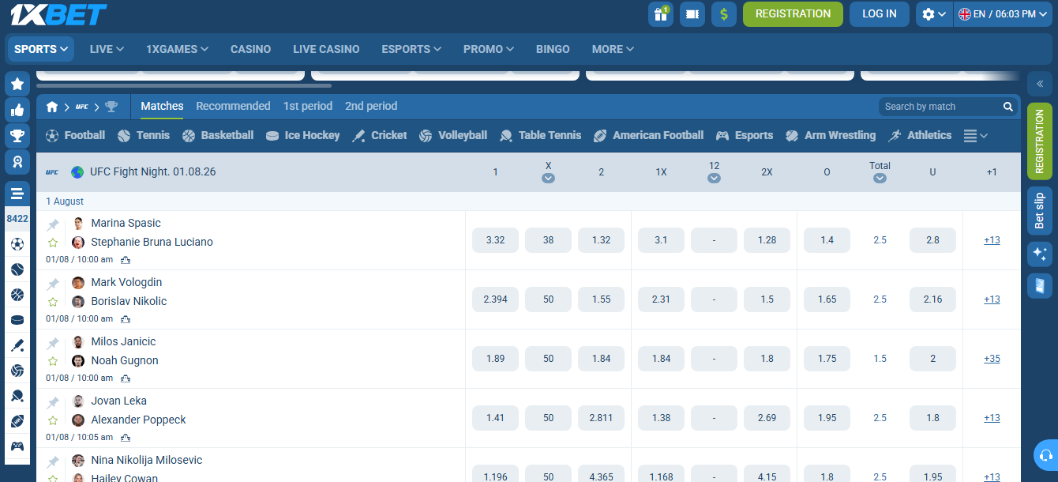Bet on Marina Spasic at odds 3.32

(495, 240)
